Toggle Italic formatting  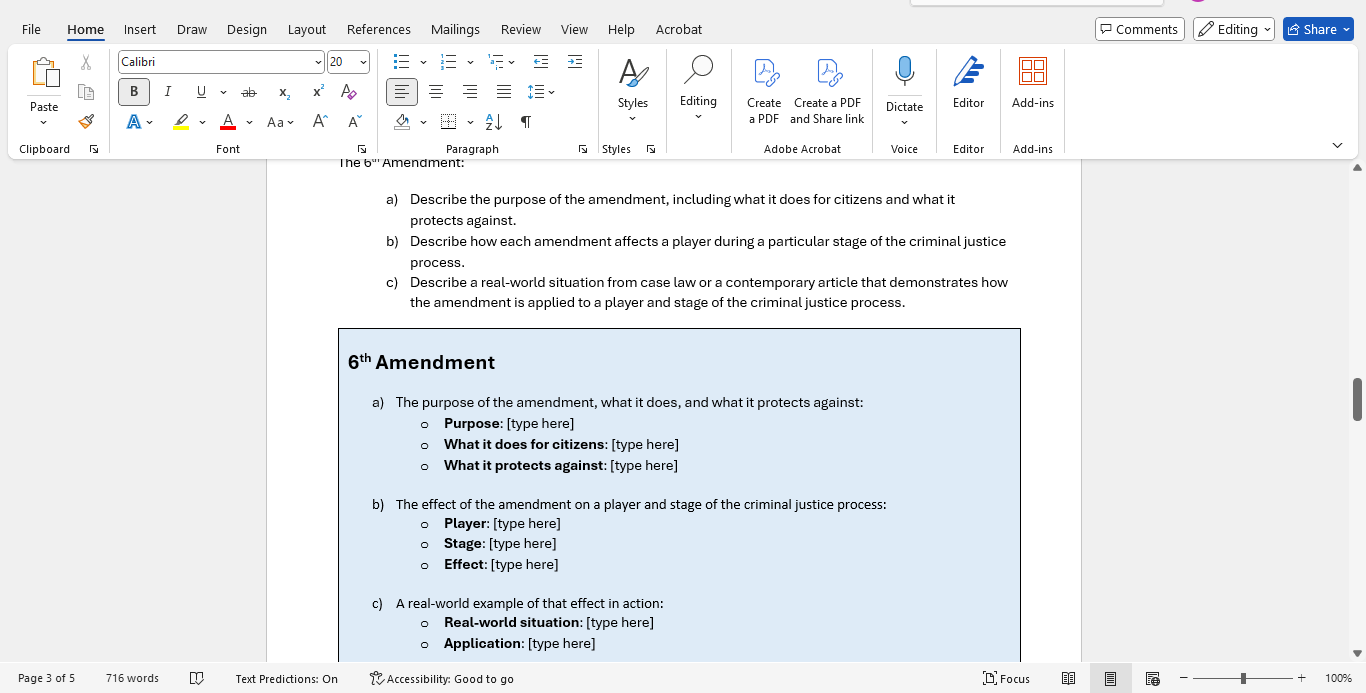coord(167,92)
